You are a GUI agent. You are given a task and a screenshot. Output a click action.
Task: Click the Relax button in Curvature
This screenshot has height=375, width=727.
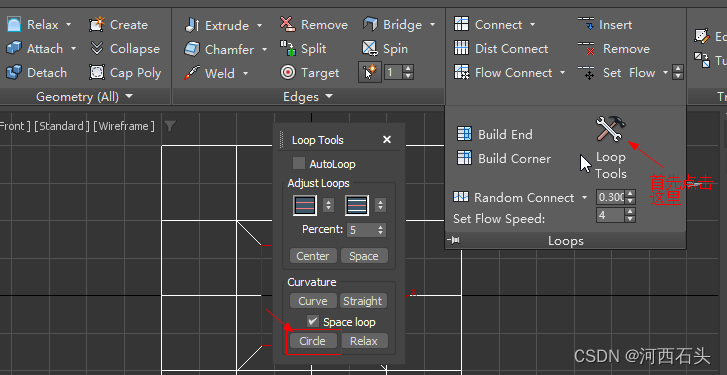tap(364, 341)
